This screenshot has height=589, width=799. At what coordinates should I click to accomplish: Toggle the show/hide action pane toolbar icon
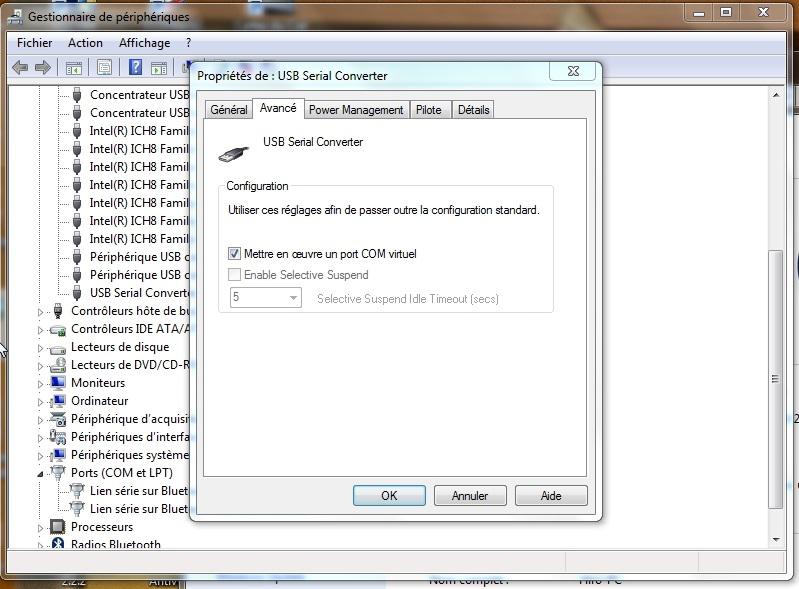[159, 67]
